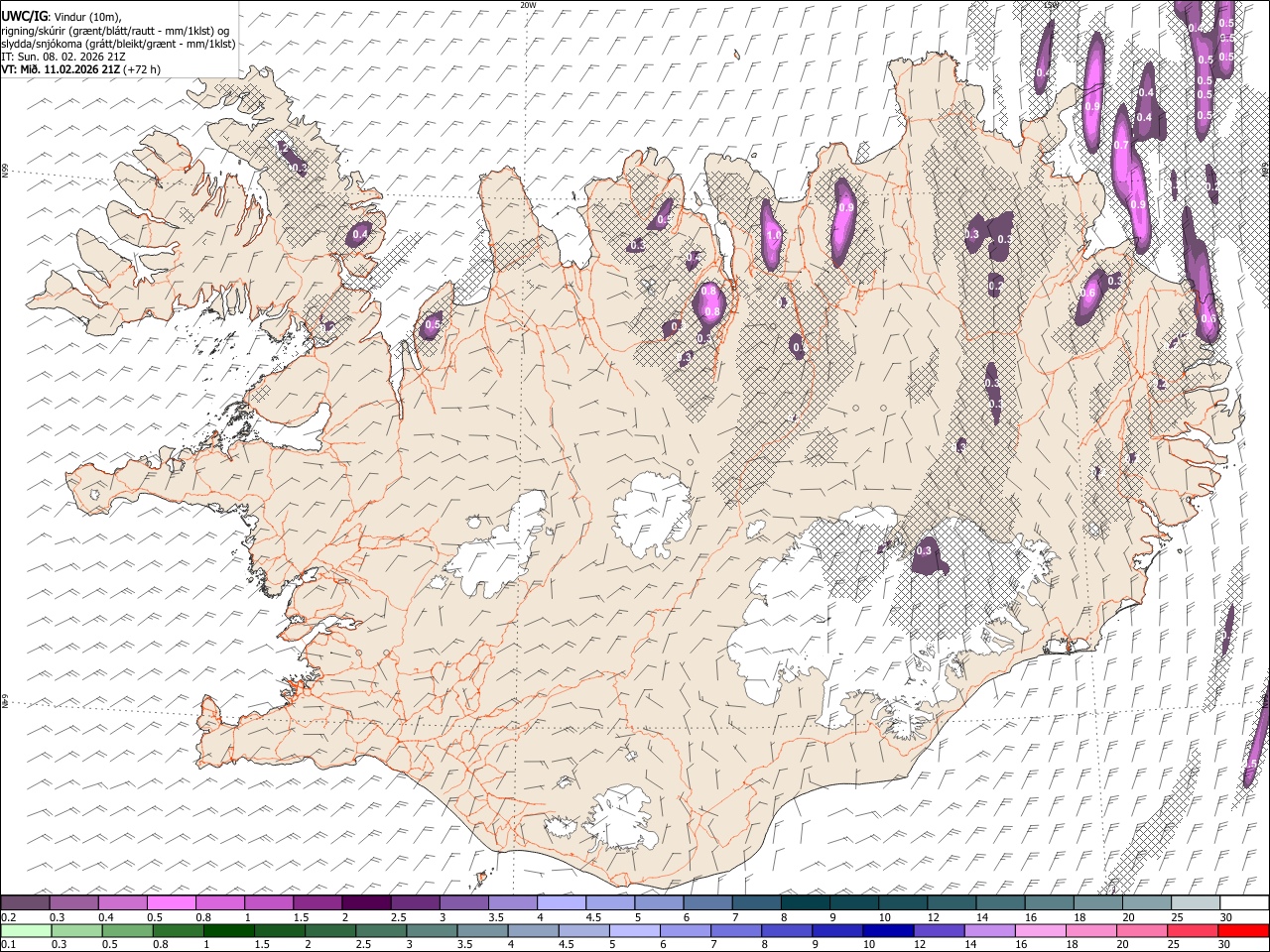
Task: Click the '0.2' label under upper scale
Action: 8,917
